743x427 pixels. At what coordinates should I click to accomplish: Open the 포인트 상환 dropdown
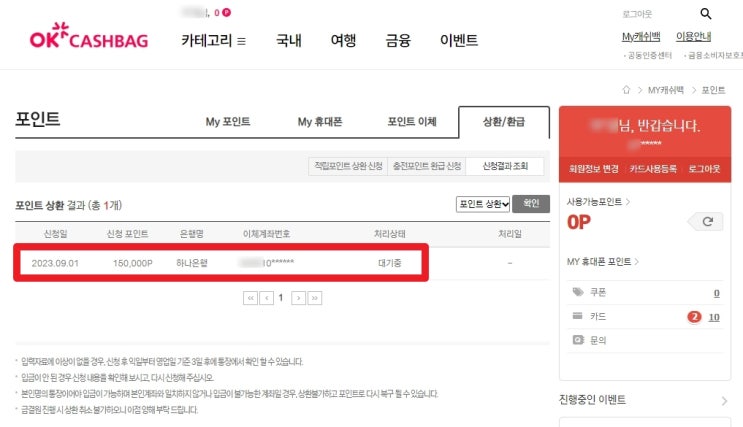click(483, 204)
